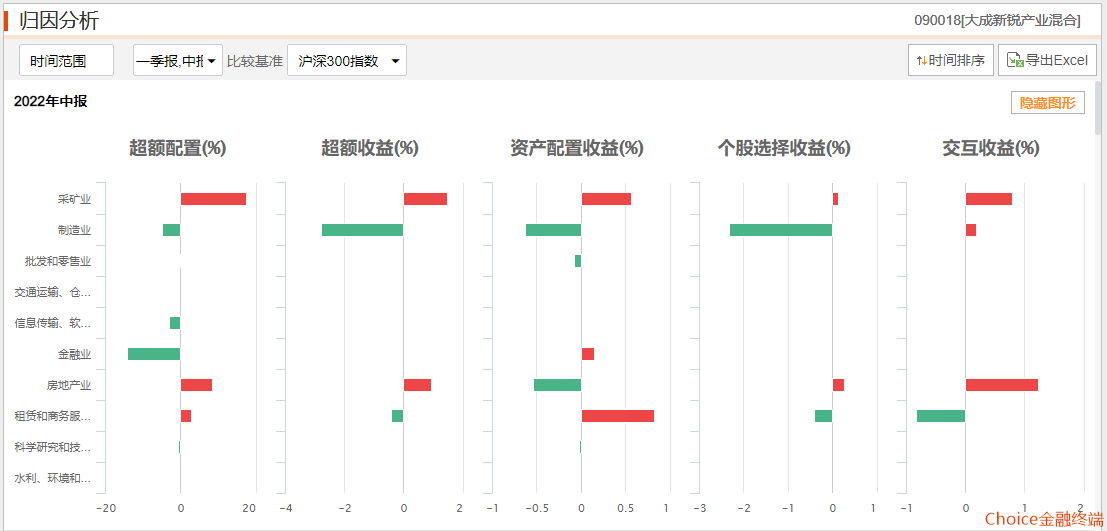This screenshot has height=531, width=1107.
Task: Click the green 金融业 bar in 超额配置 chart
Action: (x=154, y=354)
